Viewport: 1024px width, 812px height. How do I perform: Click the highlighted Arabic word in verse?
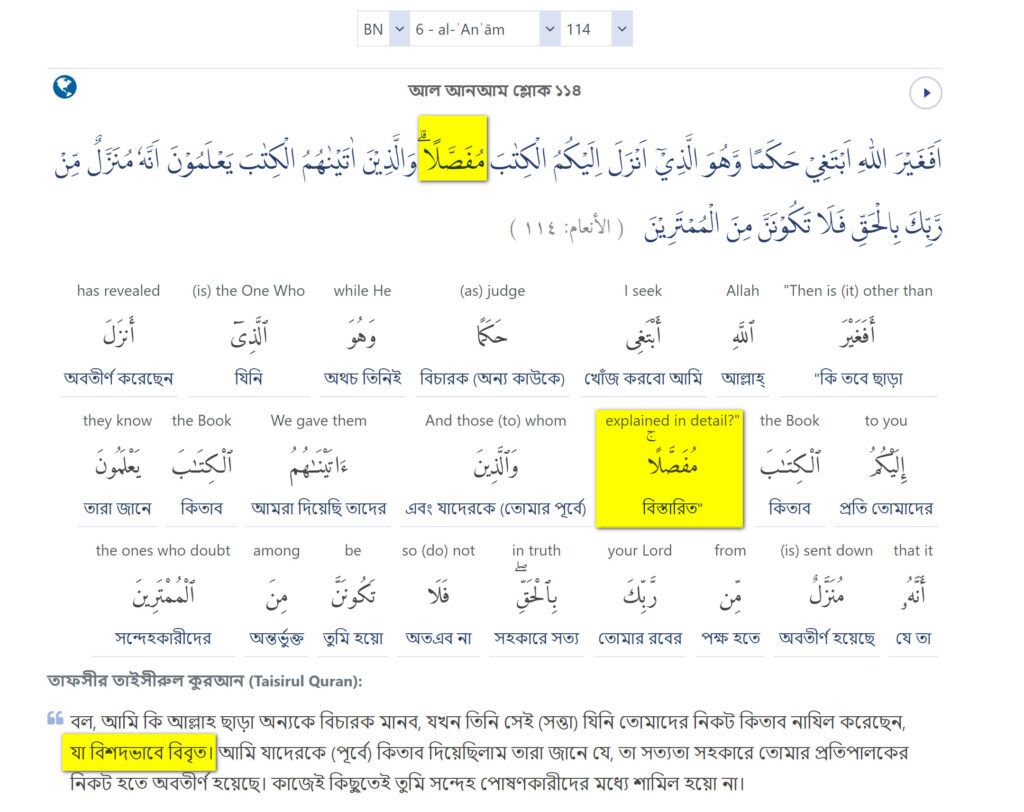point(452,150)
